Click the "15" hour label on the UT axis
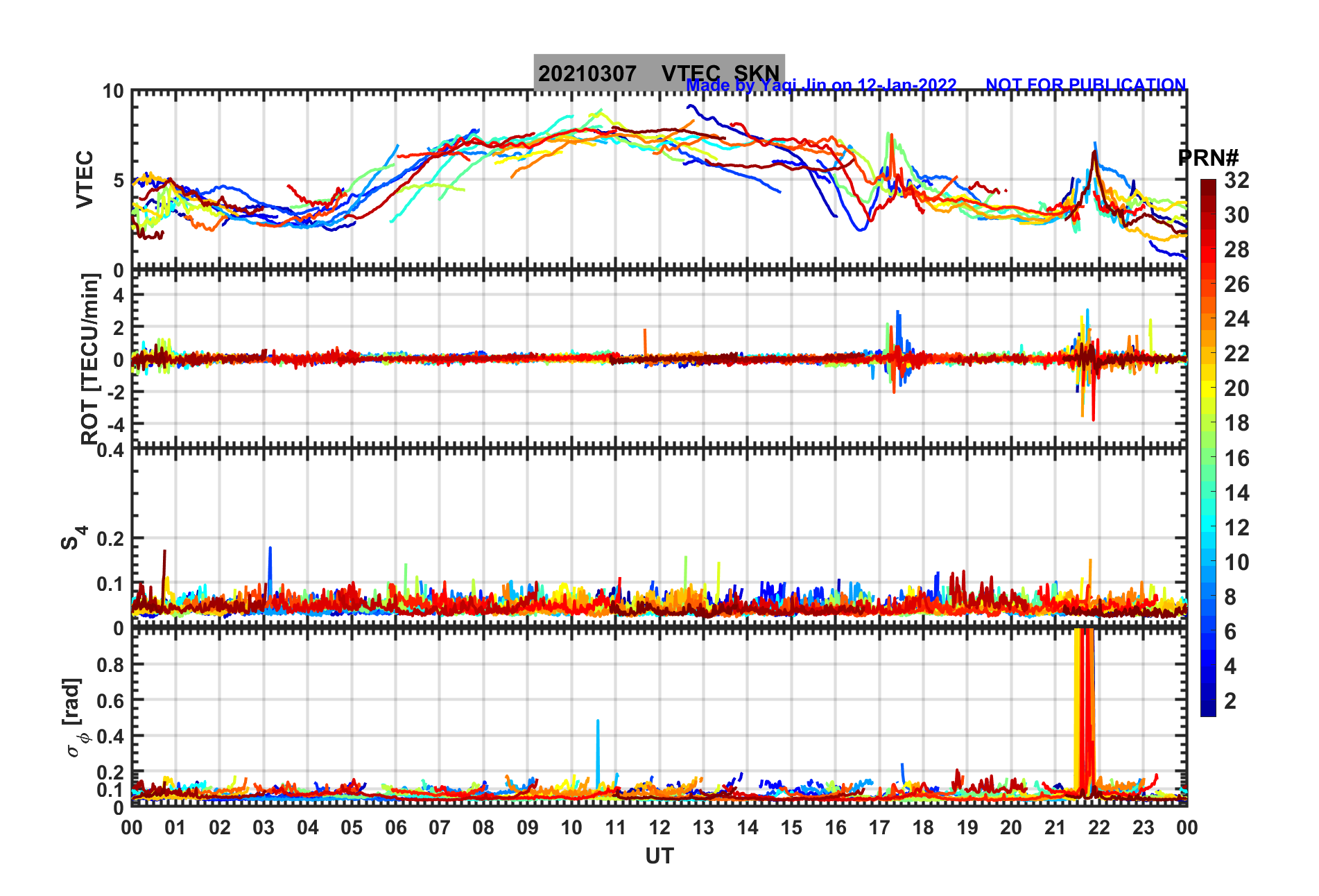This screenshot has width=1319, height=896. point(791,827)
